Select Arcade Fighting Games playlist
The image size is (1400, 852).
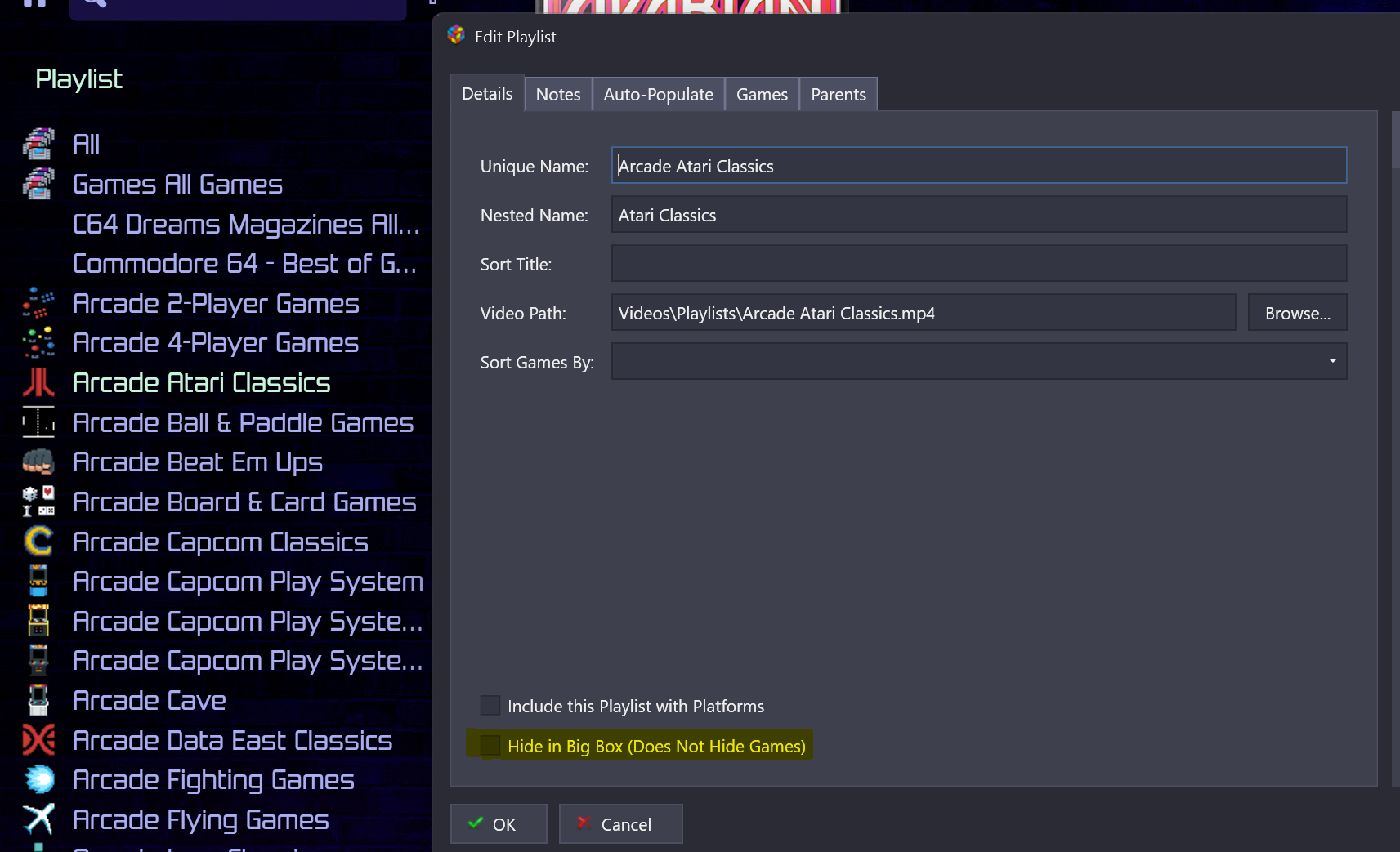pyautogui.click(x=214, y=780)
